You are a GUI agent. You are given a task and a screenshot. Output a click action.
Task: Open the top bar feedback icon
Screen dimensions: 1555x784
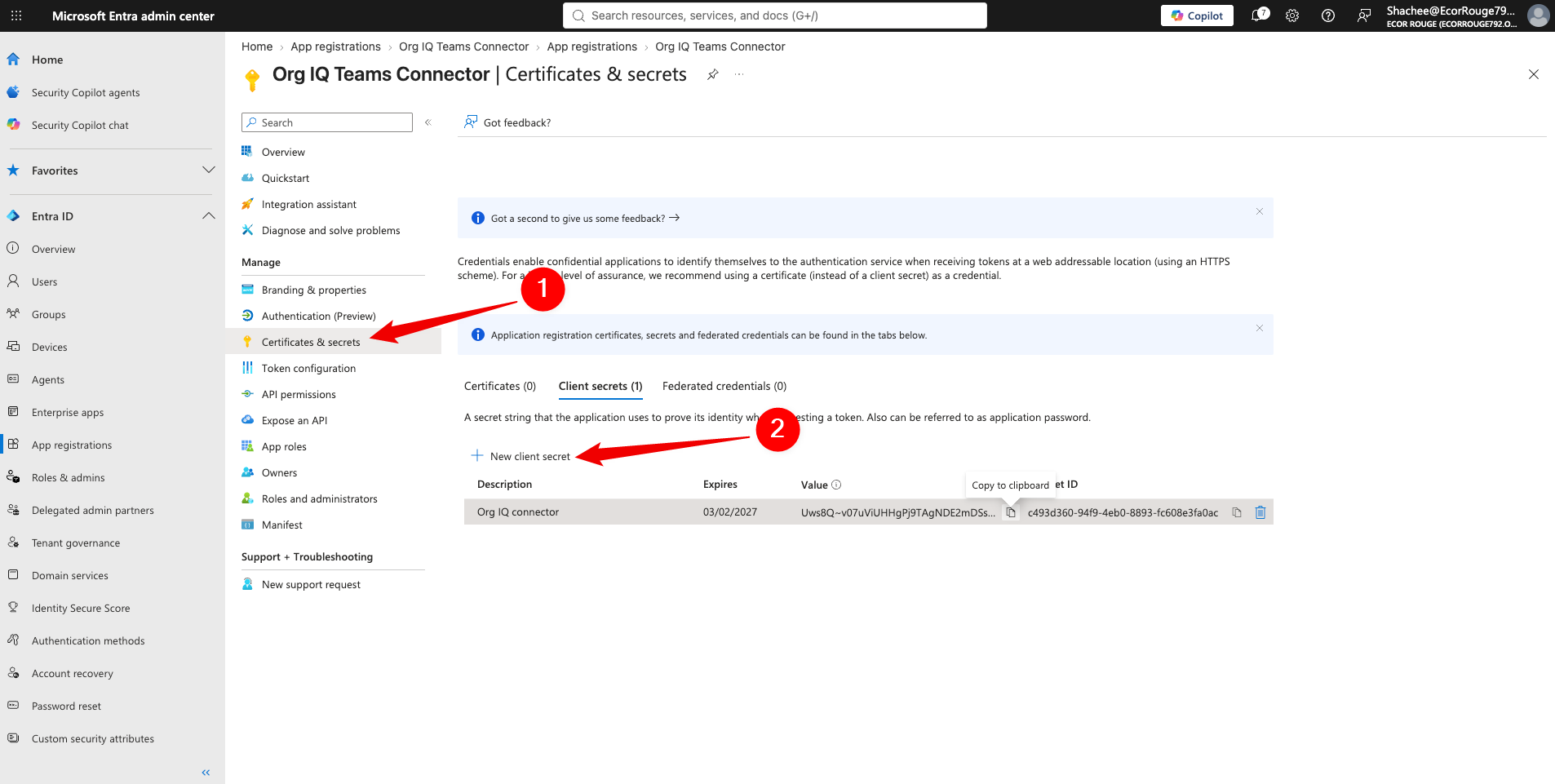click(1364, 16)
